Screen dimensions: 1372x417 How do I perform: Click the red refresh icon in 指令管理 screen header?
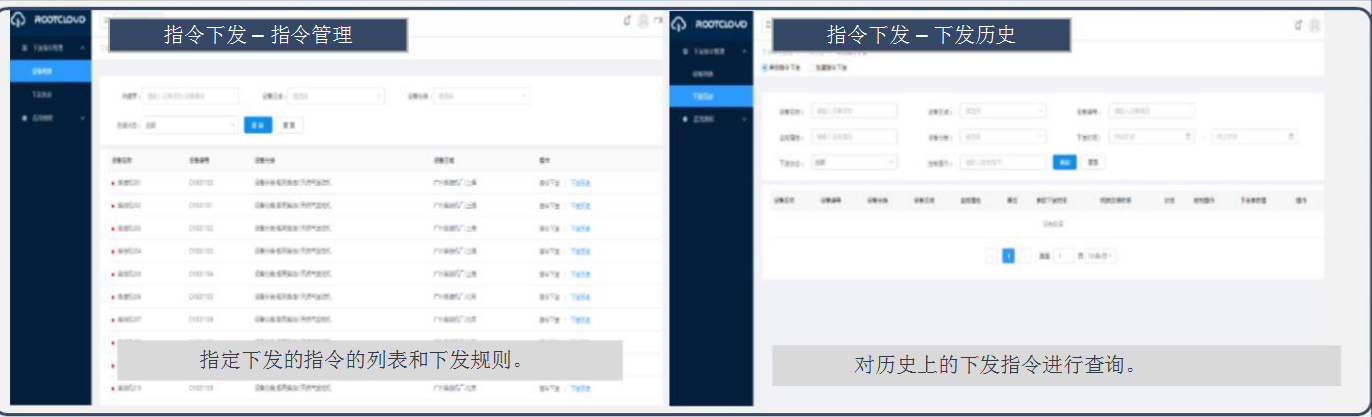[627, 20]
